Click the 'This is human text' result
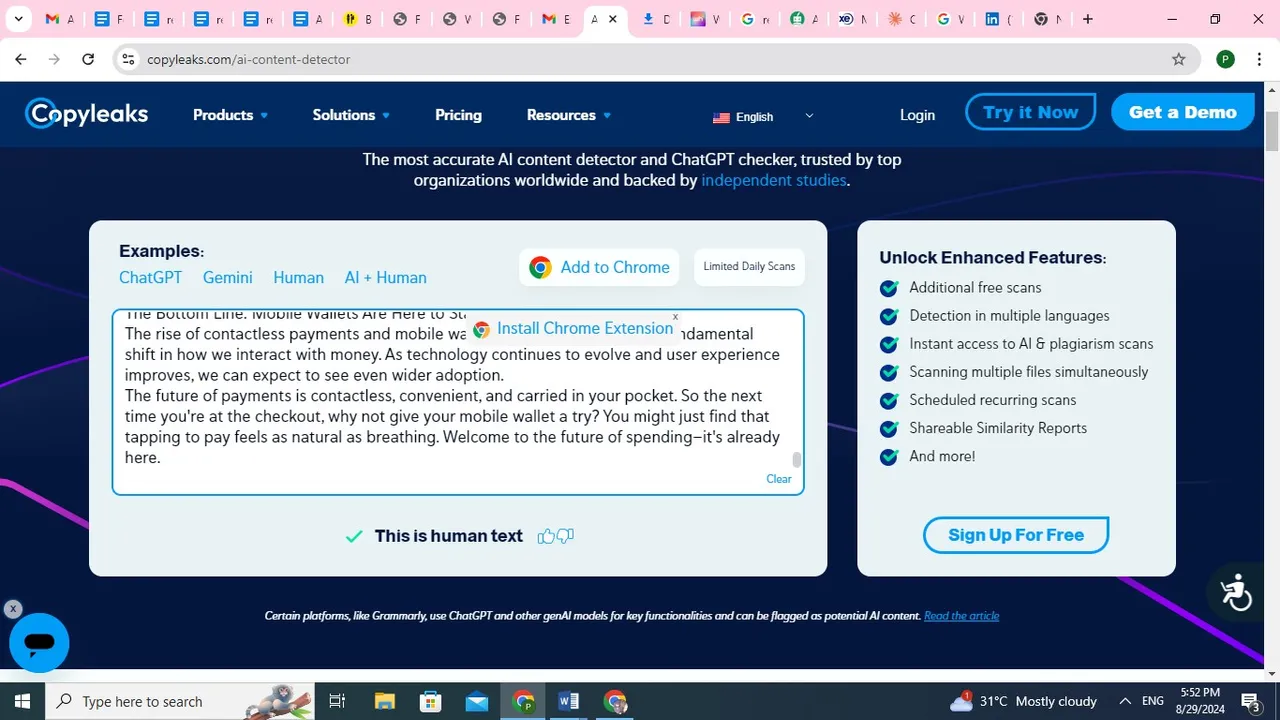The height and width of the screenshot is (720, 1280). point(448,536)
